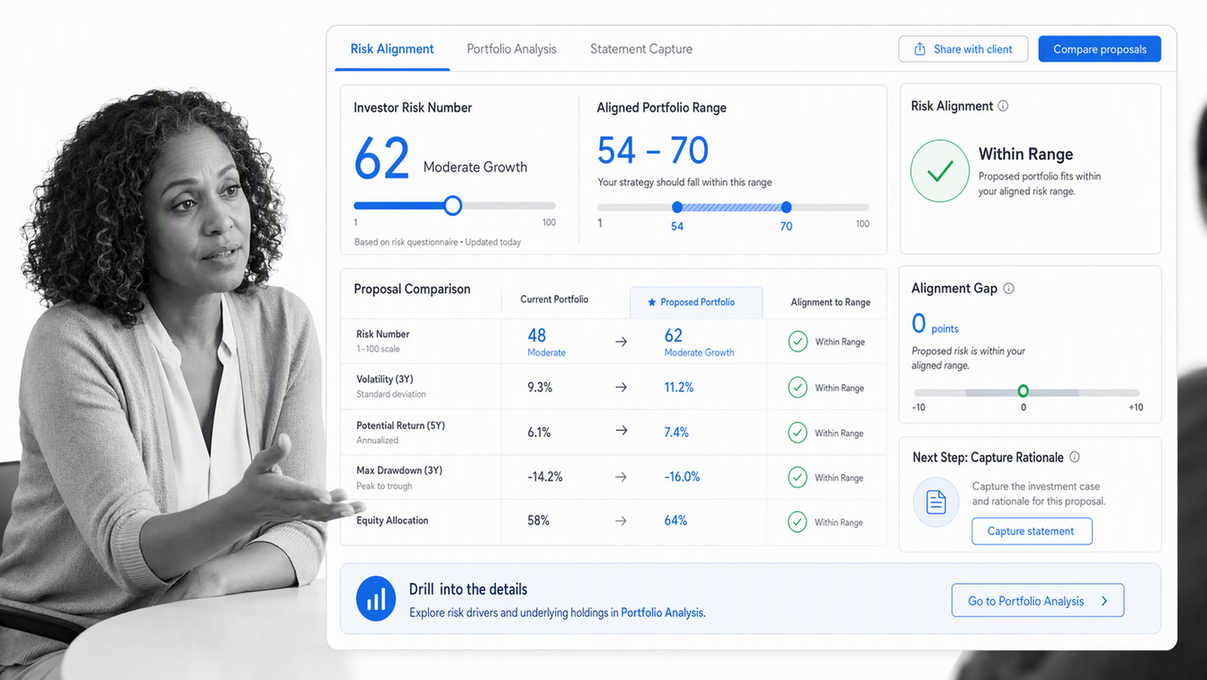Click the document icon in Capture Rationale card
The width and height of the screenshot is (1207, 680).
[x=936, y=502]
